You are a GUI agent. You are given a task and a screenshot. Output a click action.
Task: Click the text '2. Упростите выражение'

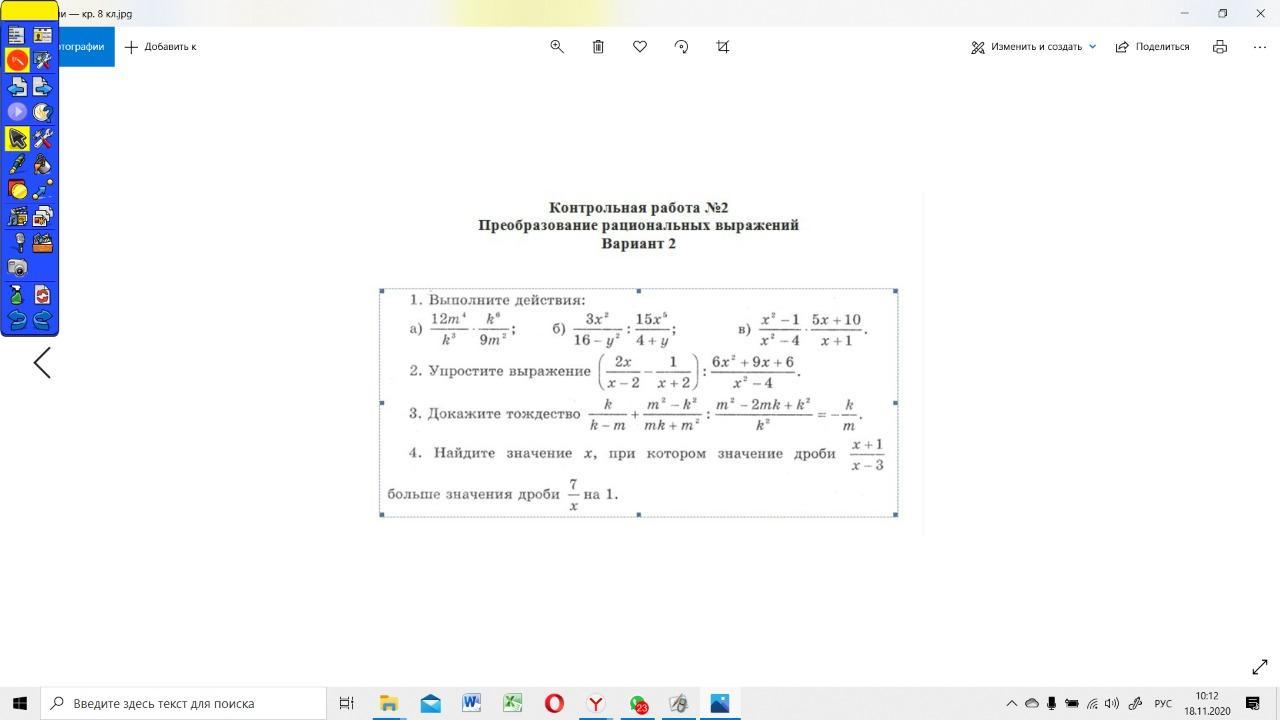[x=500, y=371]
